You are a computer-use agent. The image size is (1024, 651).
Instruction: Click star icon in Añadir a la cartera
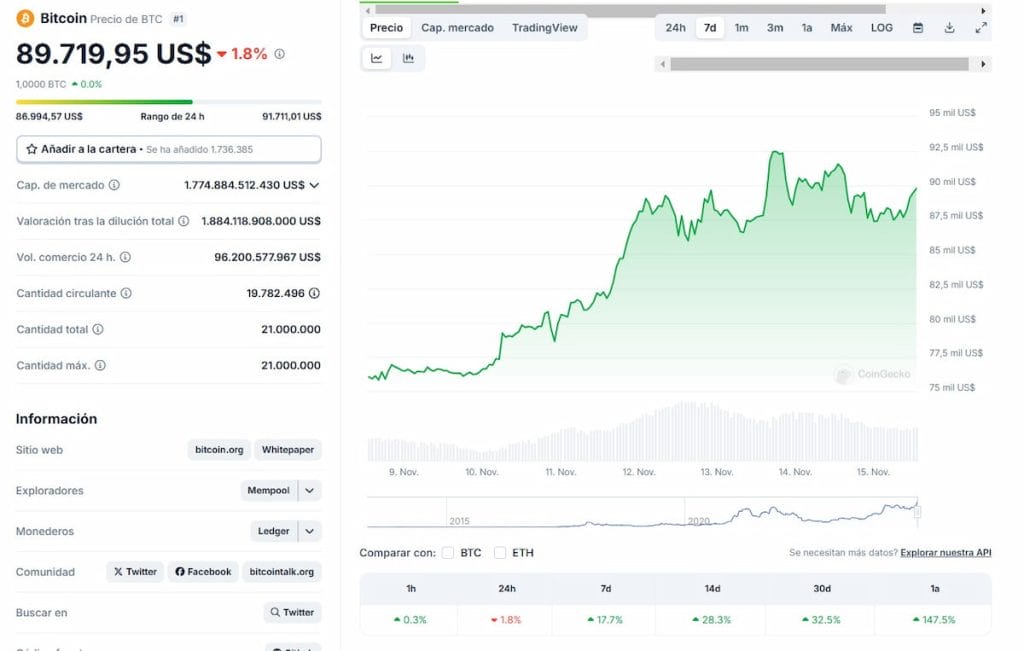click(31, 149)
